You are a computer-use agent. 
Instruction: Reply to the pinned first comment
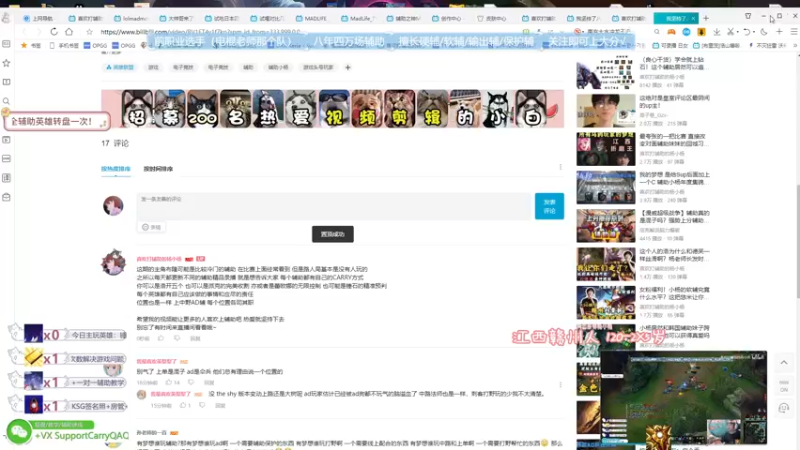pos(195,338)
